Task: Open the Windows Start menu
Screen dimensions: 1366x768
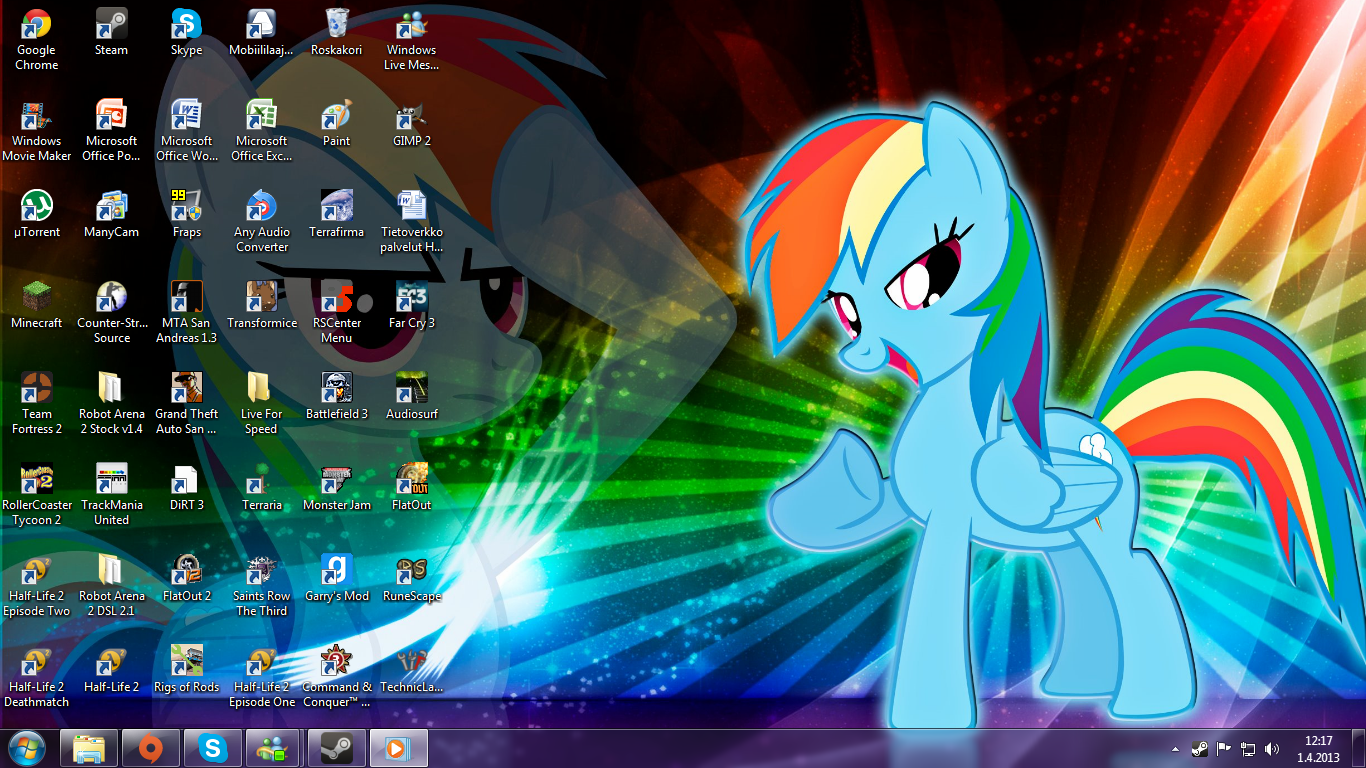Action: (x=27, y=748)
